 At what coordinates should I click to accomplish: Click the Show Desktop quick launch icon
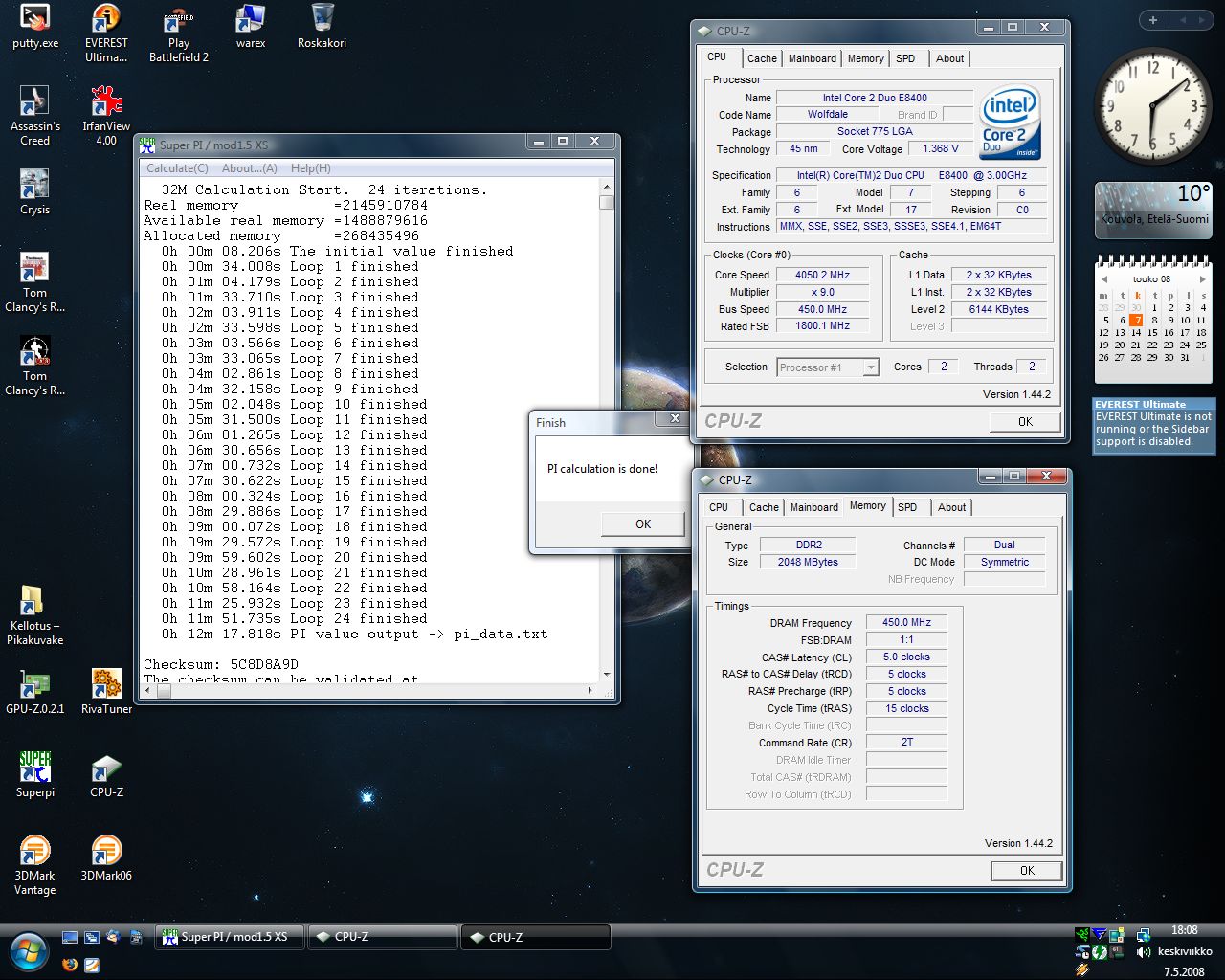coord(69,938)
